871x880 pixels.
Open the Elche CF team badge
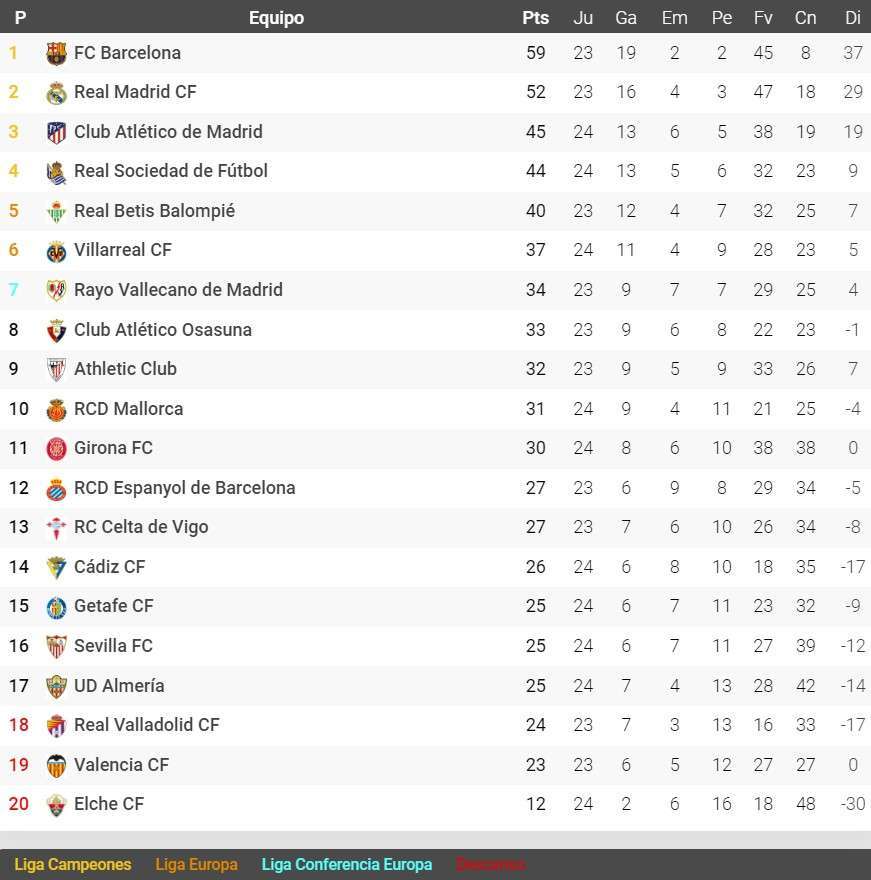pyautogui.click(x=58, y=804)
